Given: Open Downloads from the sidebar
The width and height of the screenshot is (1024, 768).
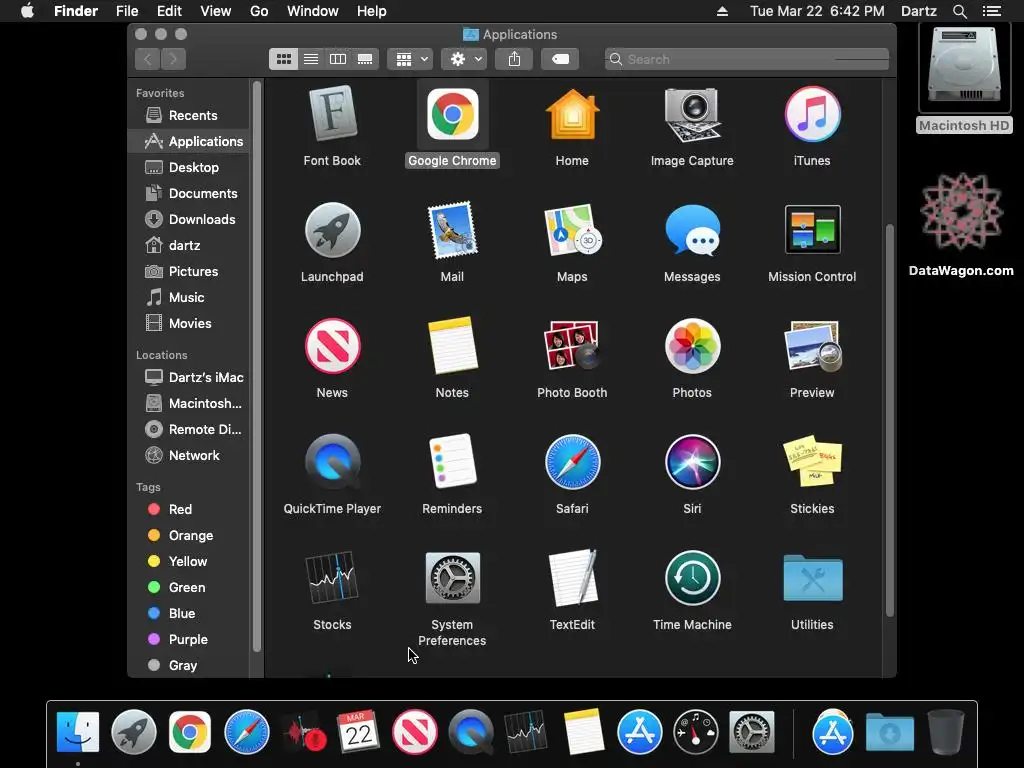Looking at the screenshot, I should [189, 220].
